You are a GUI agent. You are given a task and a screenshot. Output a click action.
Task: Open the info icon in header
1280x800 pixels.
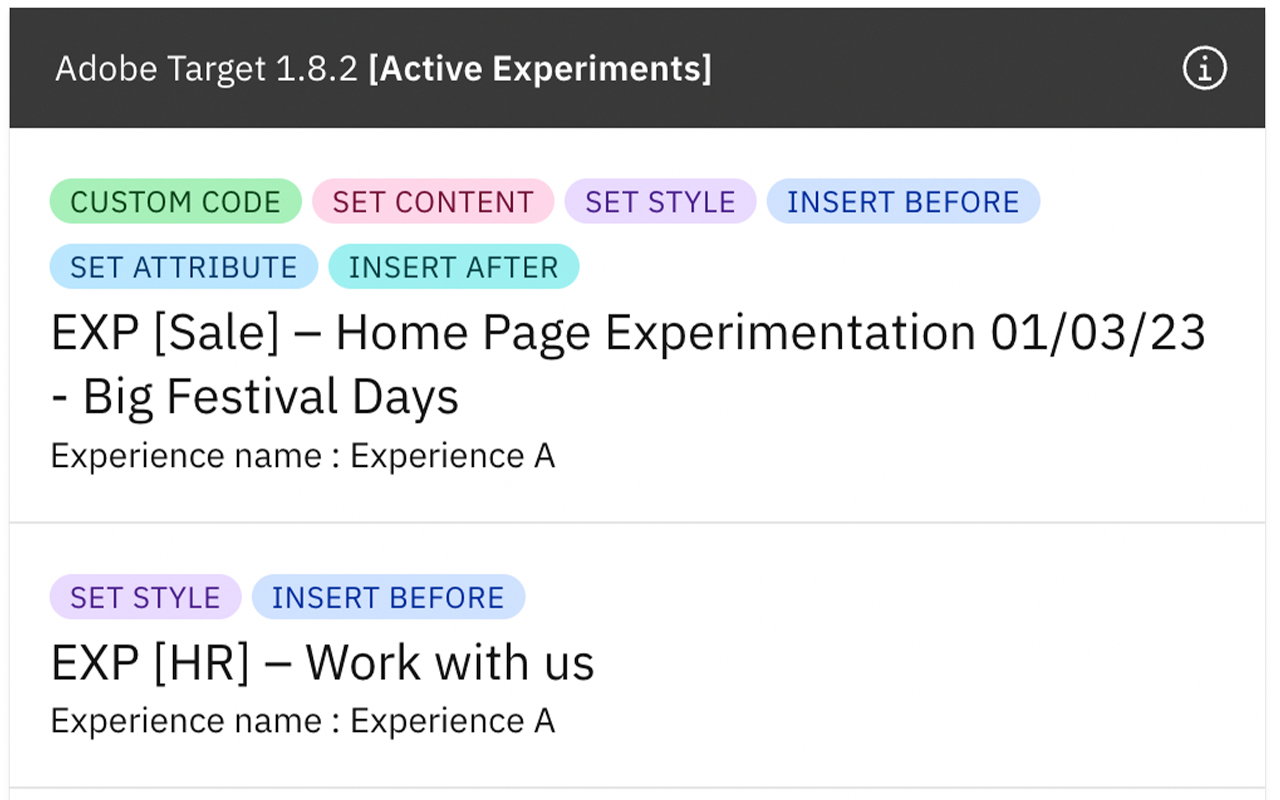pyautogui.click(x=1204, y=69)
